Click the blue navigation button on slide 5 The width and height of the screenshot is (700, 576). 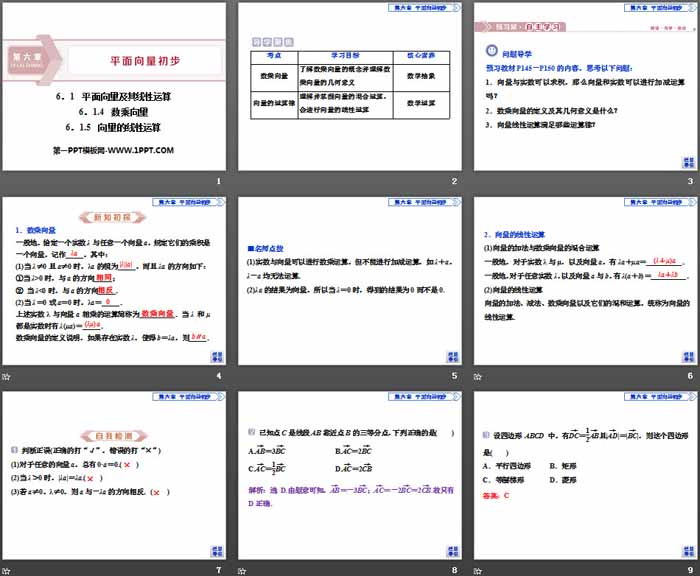coord(453,354)
